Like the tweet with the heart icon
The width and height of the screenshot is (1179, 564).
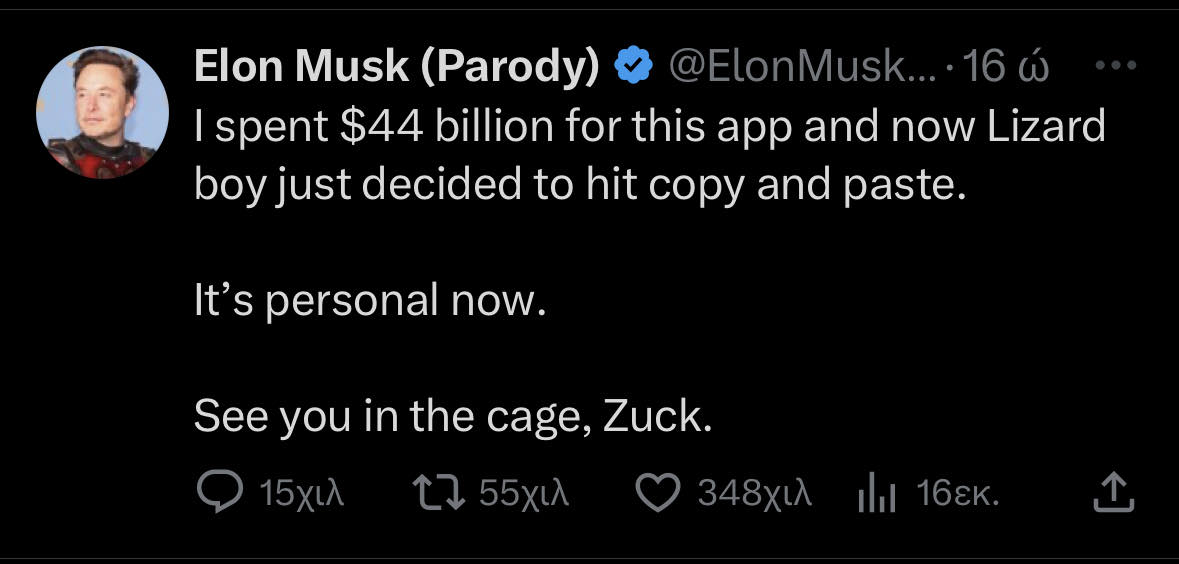(659, 492)
